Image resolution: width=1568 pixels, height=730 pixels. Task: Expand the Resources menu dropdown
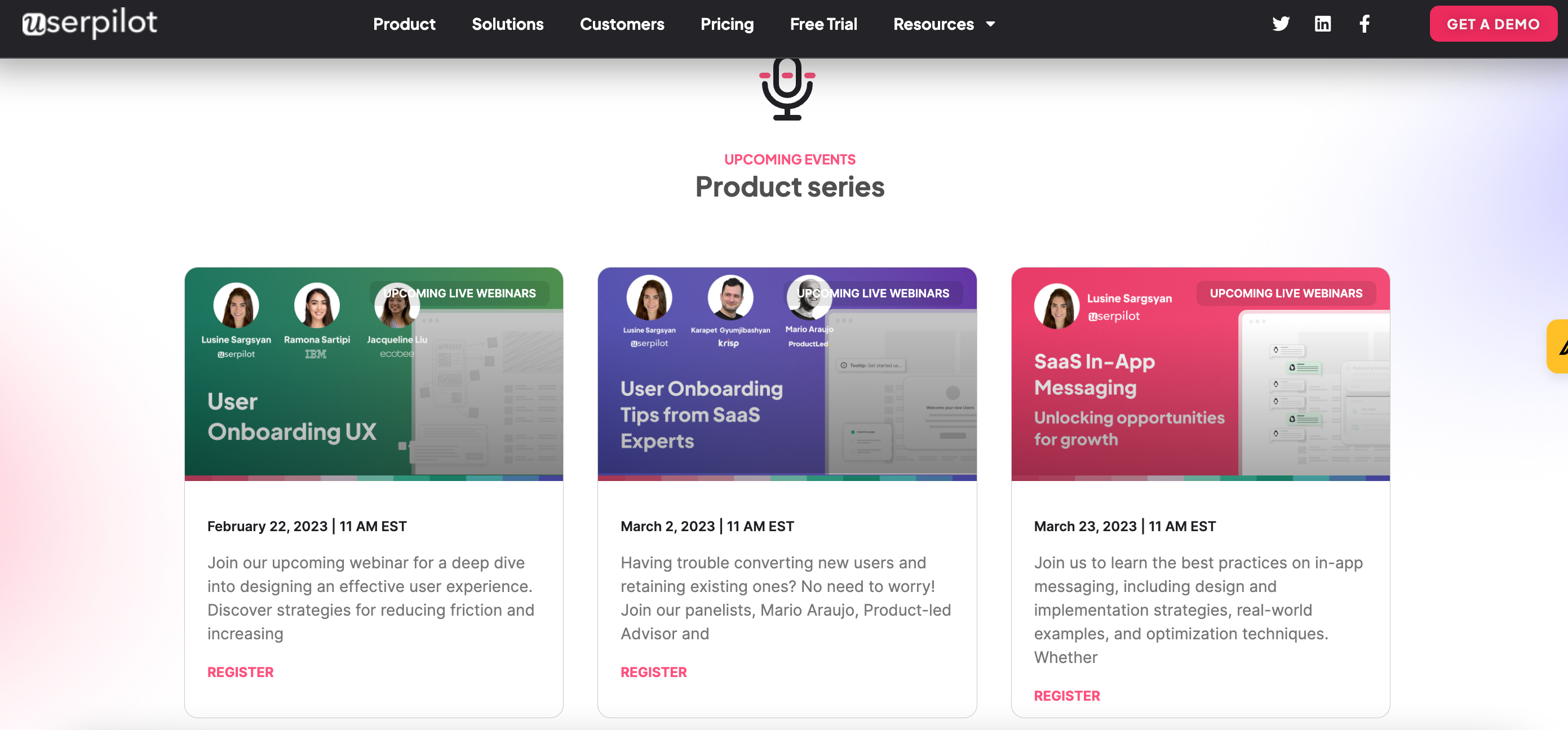(x=945, y=25)
